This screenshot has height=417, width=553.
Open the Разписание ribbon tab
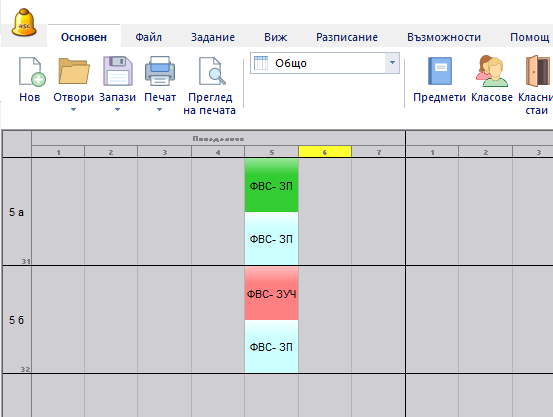coord(347,37)
